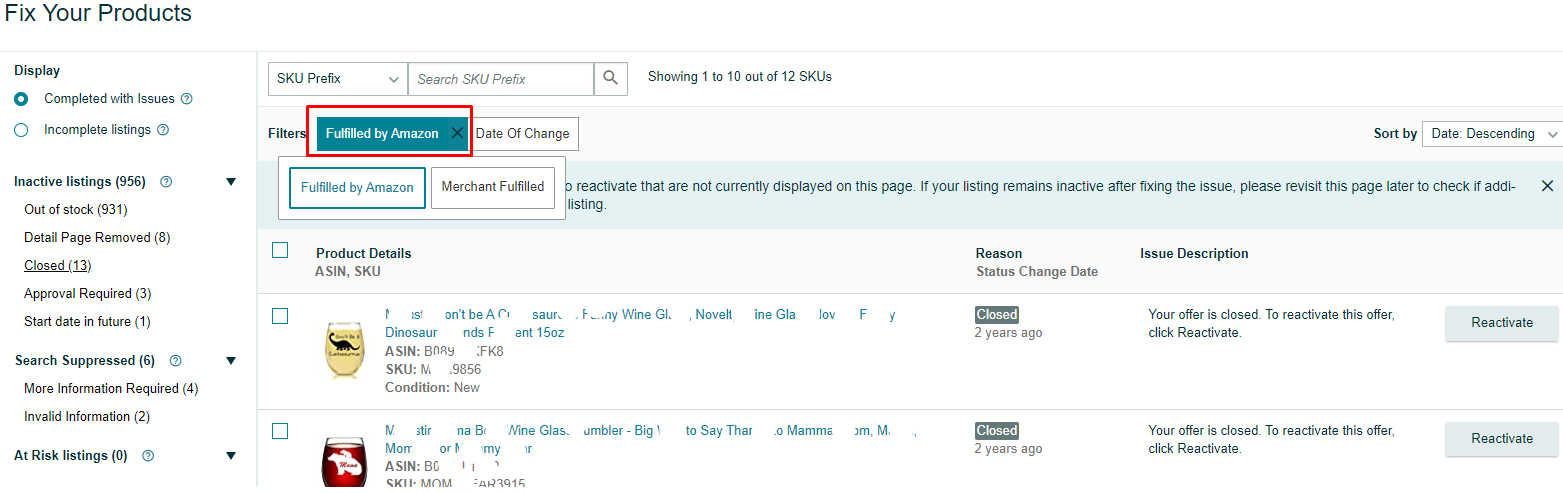Click the Product Details column header
Image resolution: width=1563 pixels, height=493 pixels.
tap(364, 254)
